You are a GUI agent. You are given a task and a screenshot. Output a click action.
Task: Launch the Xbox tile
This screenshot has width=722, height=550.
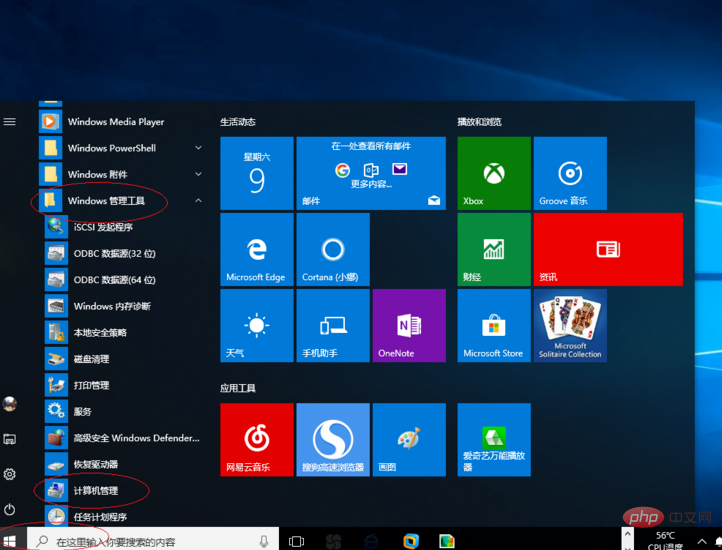494,173
